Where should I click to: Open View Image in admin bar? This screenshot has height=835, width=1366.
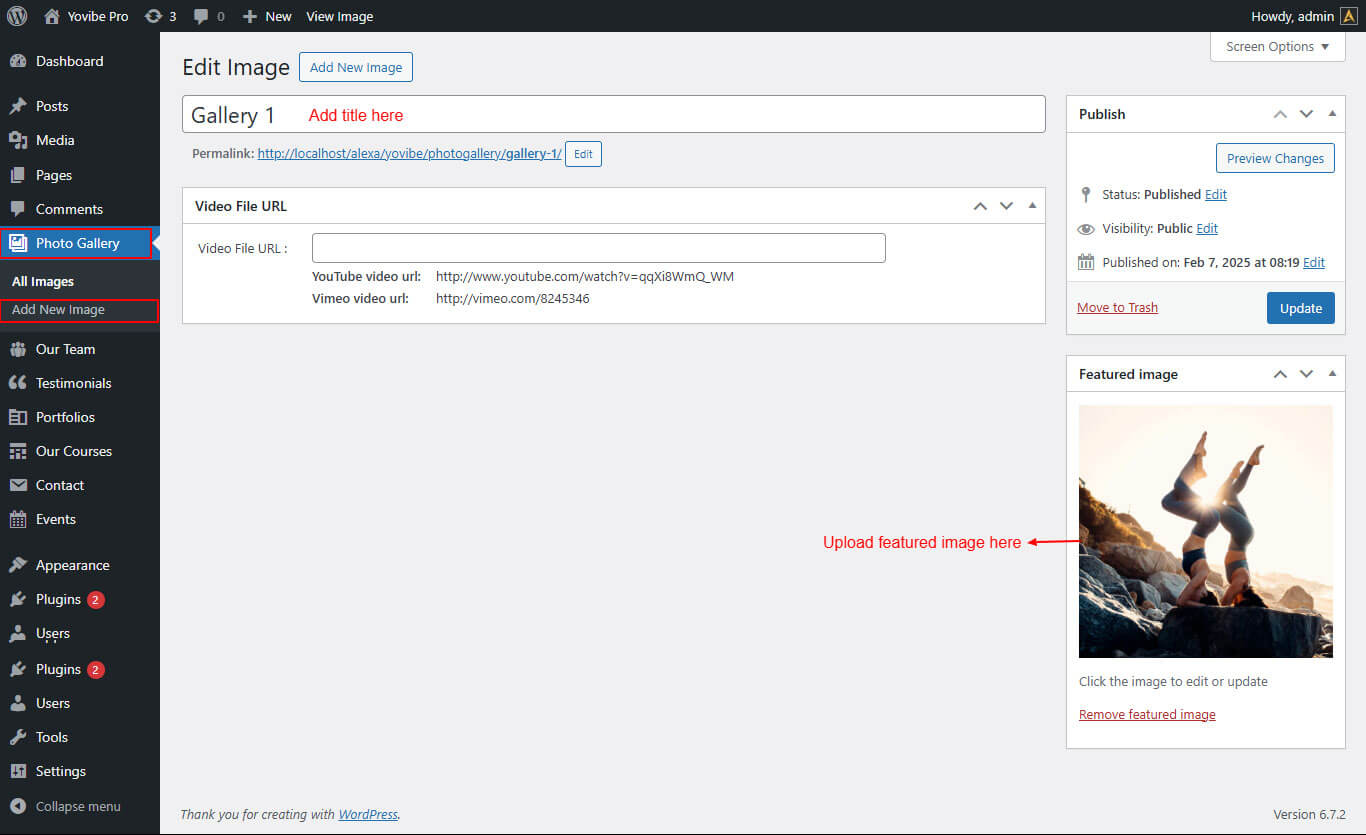(x=340, y=16)
